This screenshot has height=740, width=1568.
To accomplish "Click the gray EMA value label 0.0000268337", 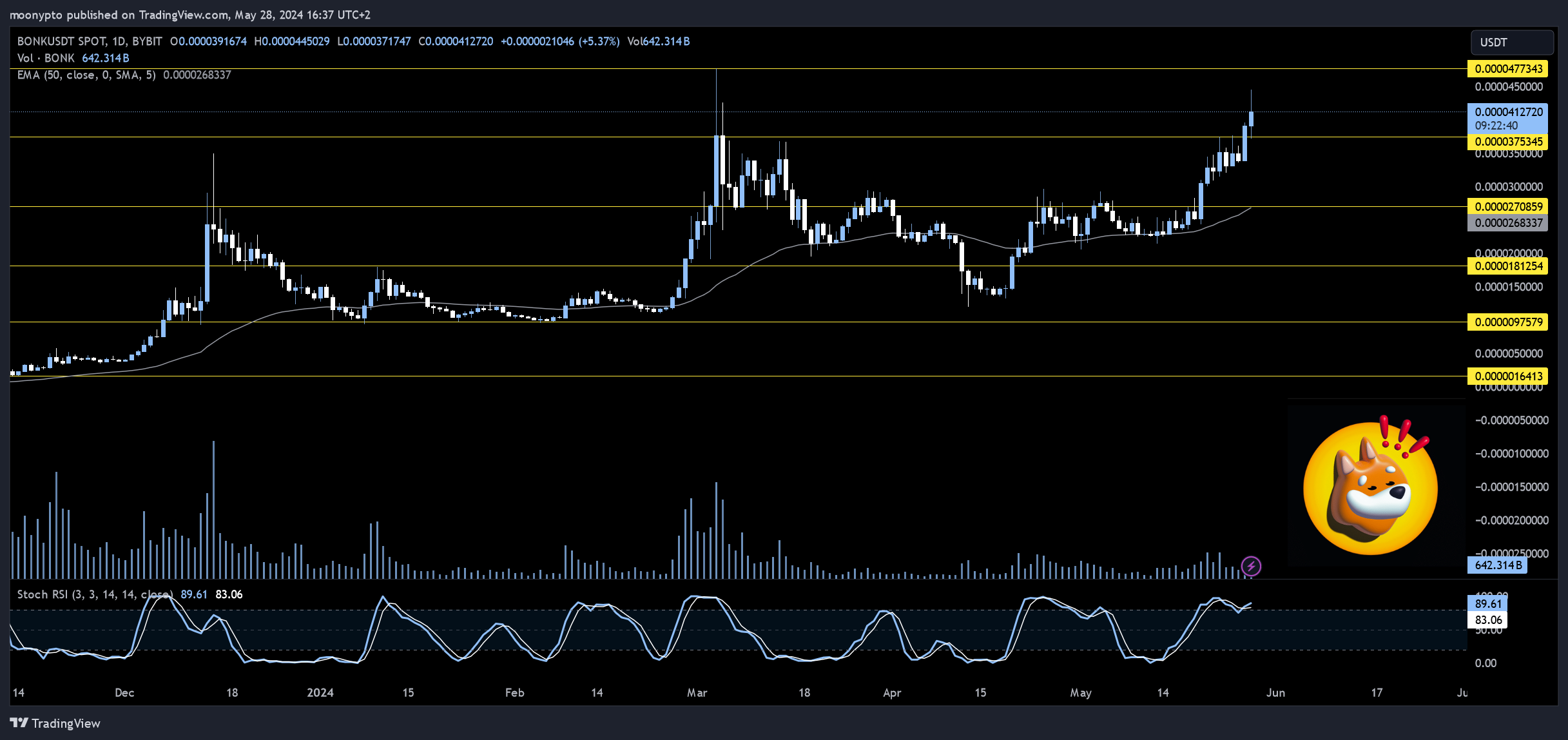I will (1508, 223).
